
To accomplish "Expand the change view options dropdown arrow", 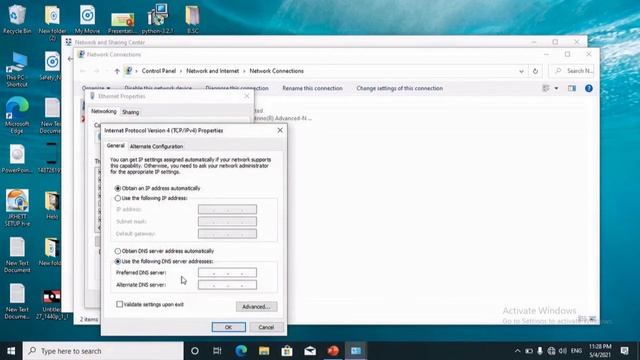I will [x=556, y=88].
